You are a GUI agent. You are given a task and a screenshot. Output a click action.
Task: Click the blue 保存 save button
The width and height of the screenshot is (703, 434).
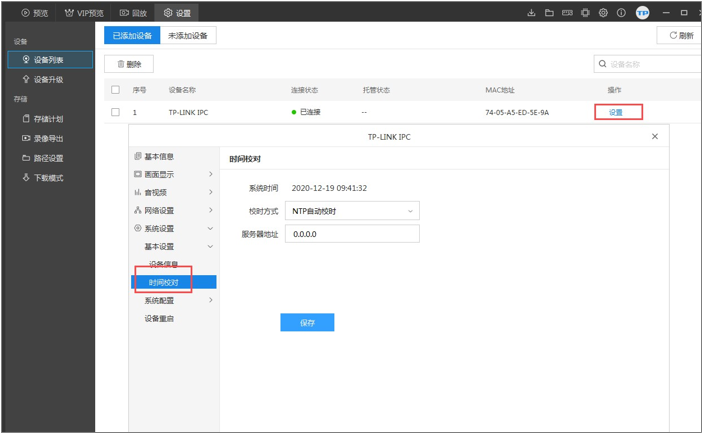(307, 323)
